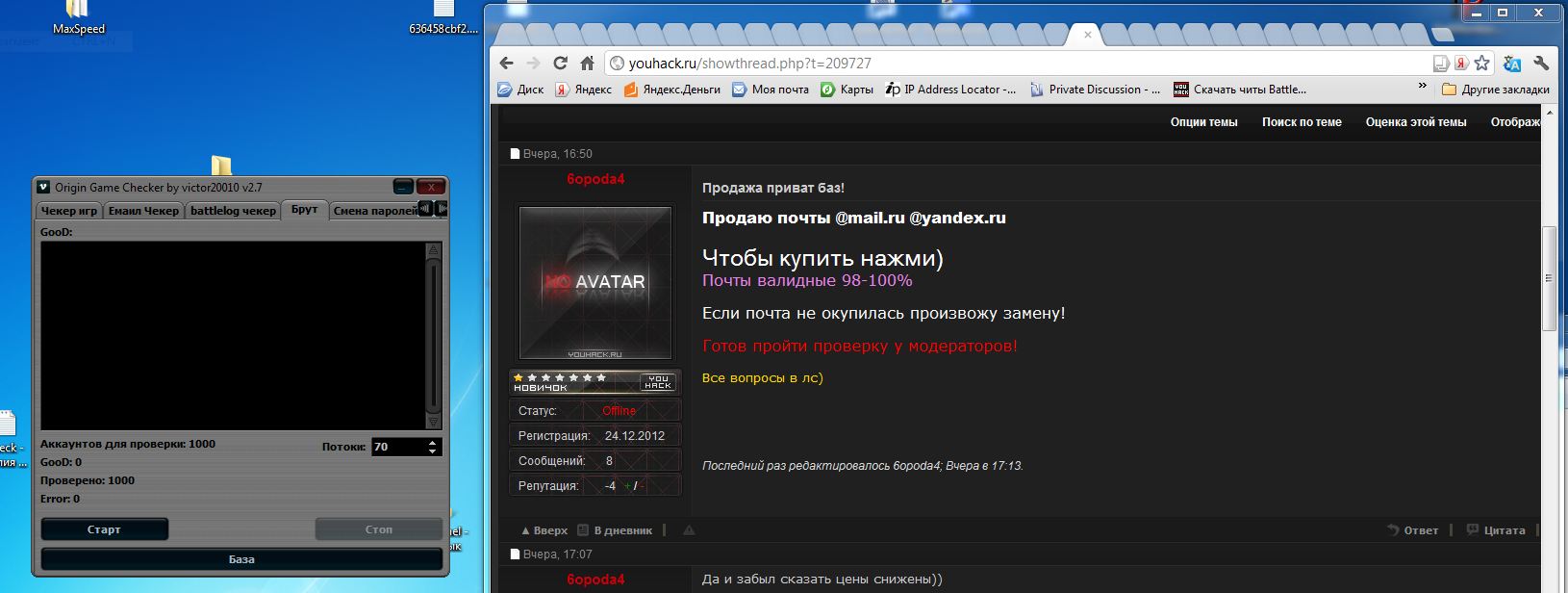
Task: Click Ответ to reply to post
Action: click(x=1413, y=530)
